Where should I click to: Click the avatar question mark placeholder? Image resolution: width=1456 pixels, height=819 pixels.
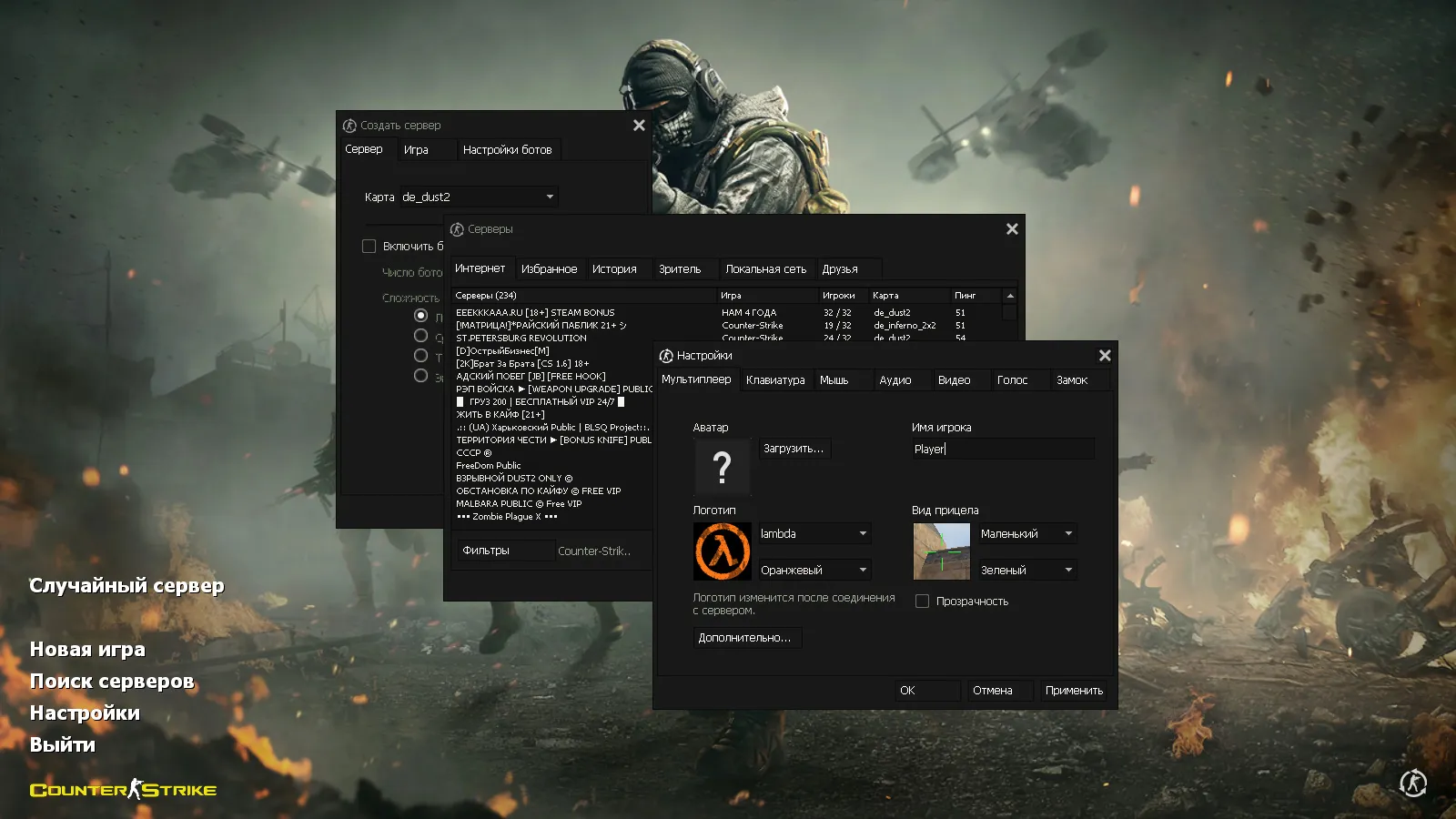click(722, 467)
